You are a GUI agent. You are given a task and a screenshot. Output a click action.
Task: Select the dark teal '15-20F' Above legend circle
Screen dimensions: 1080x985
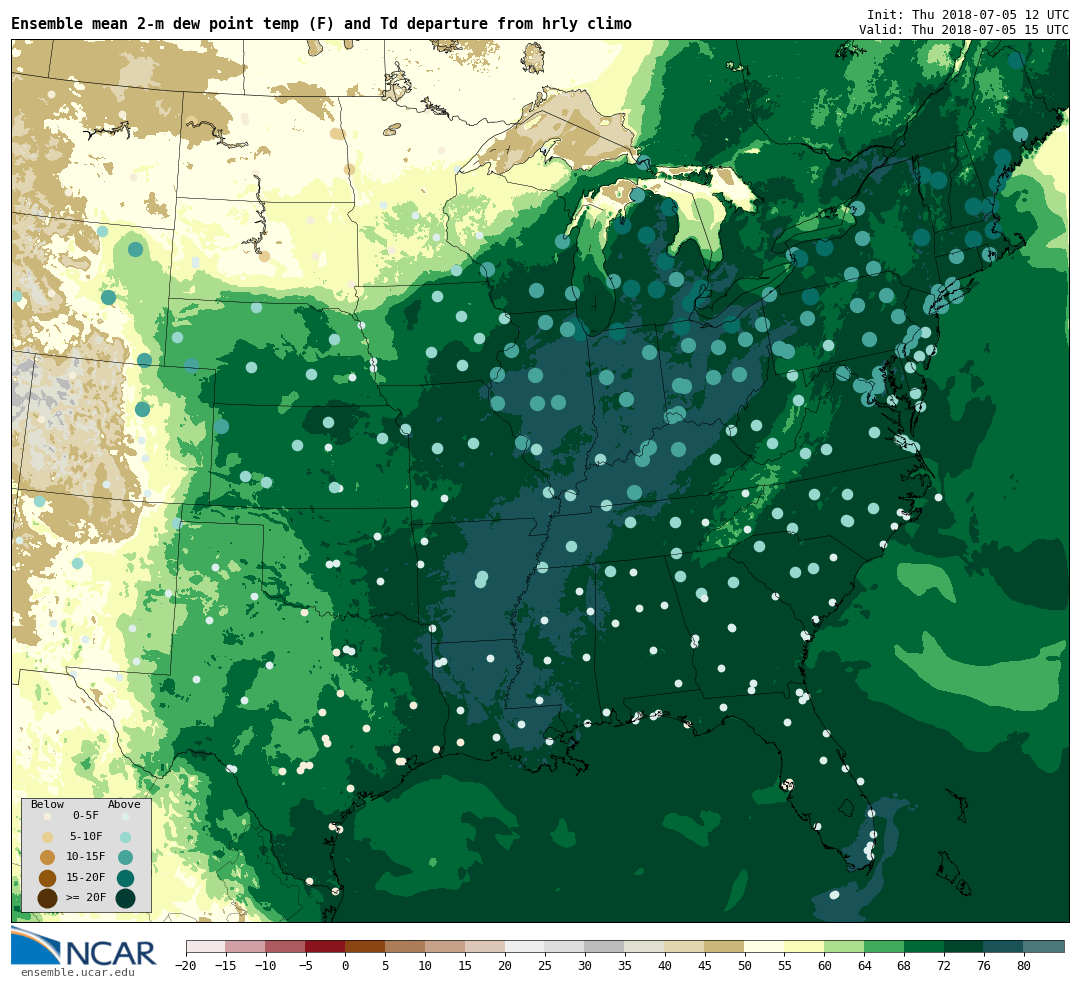pos(125,878)
